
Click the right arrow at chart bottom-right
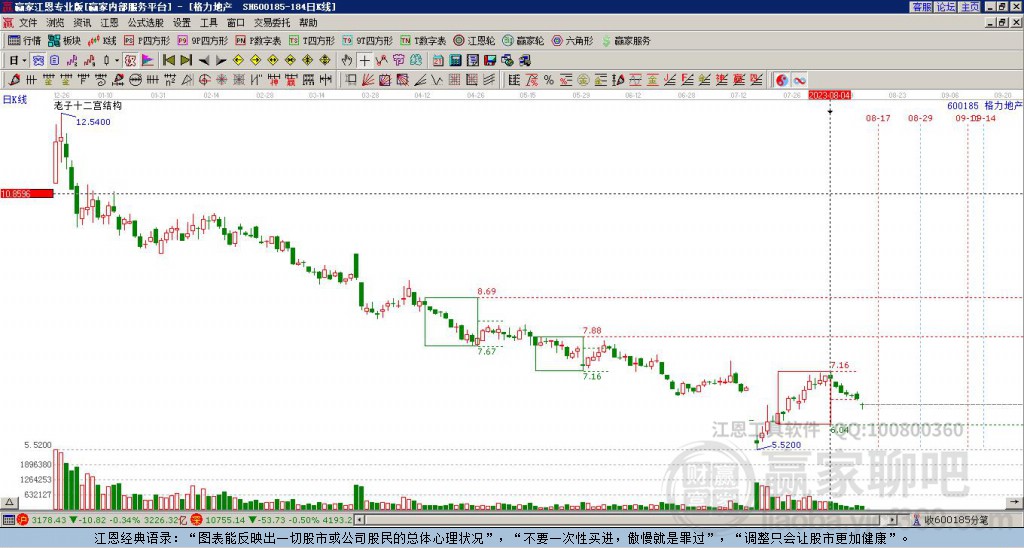tap(1015, 502)
